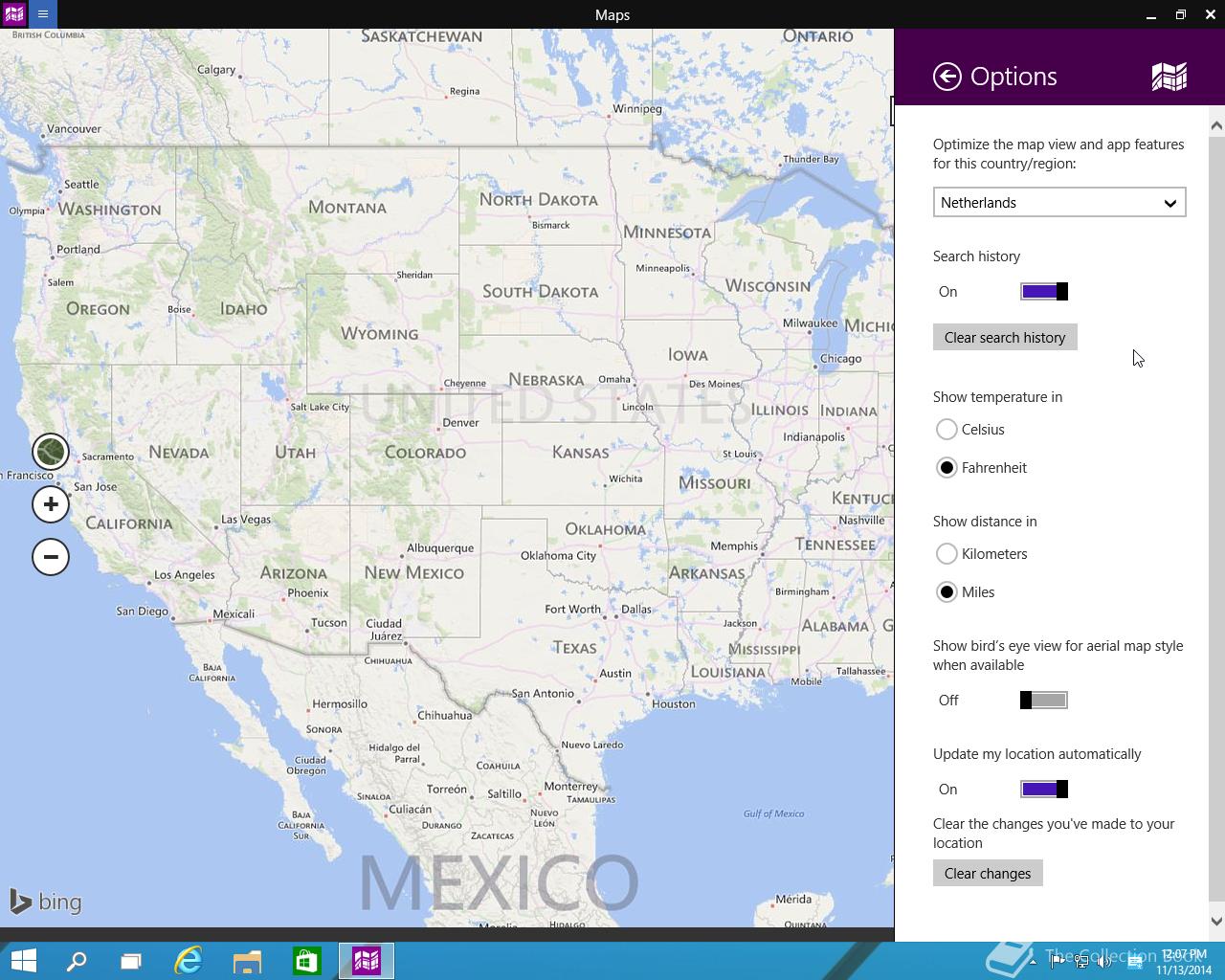
Task: Click Minneapolis on the map
Action: (663, 268)
